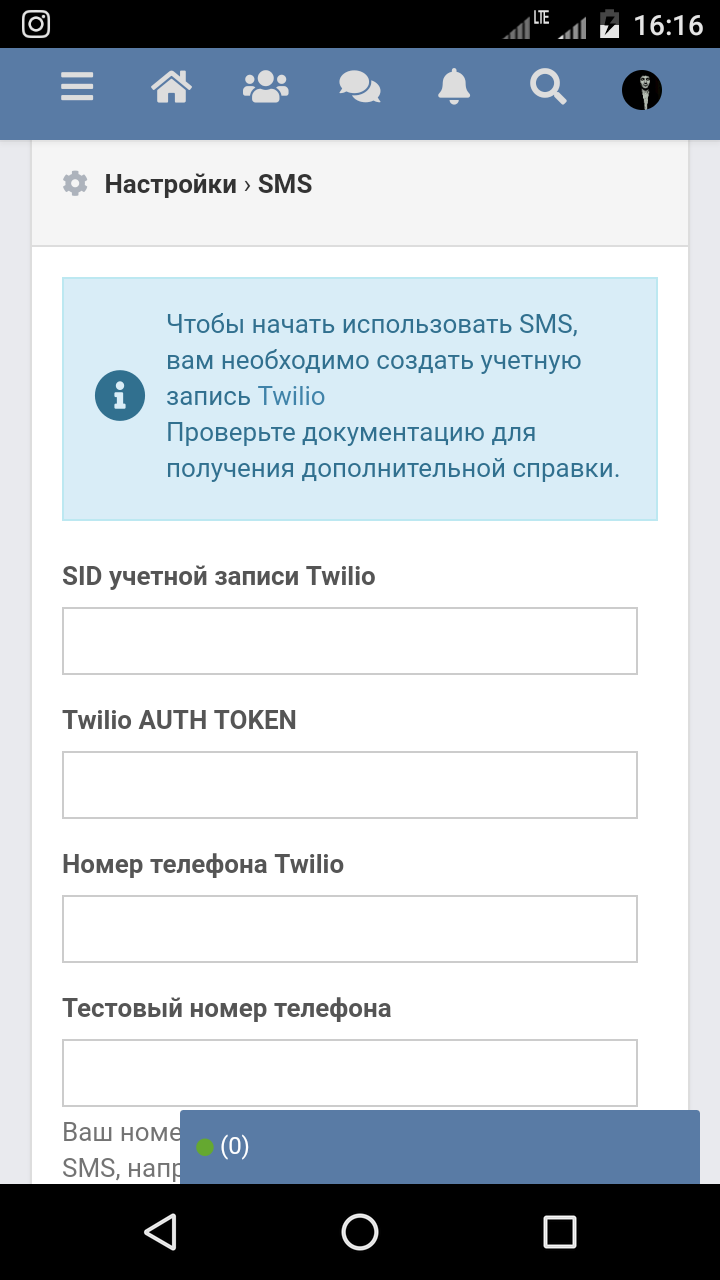Focus the Тестовый номер телефона field
The width and height of the screenshot is (720, 1280).
coord(350,1073)
